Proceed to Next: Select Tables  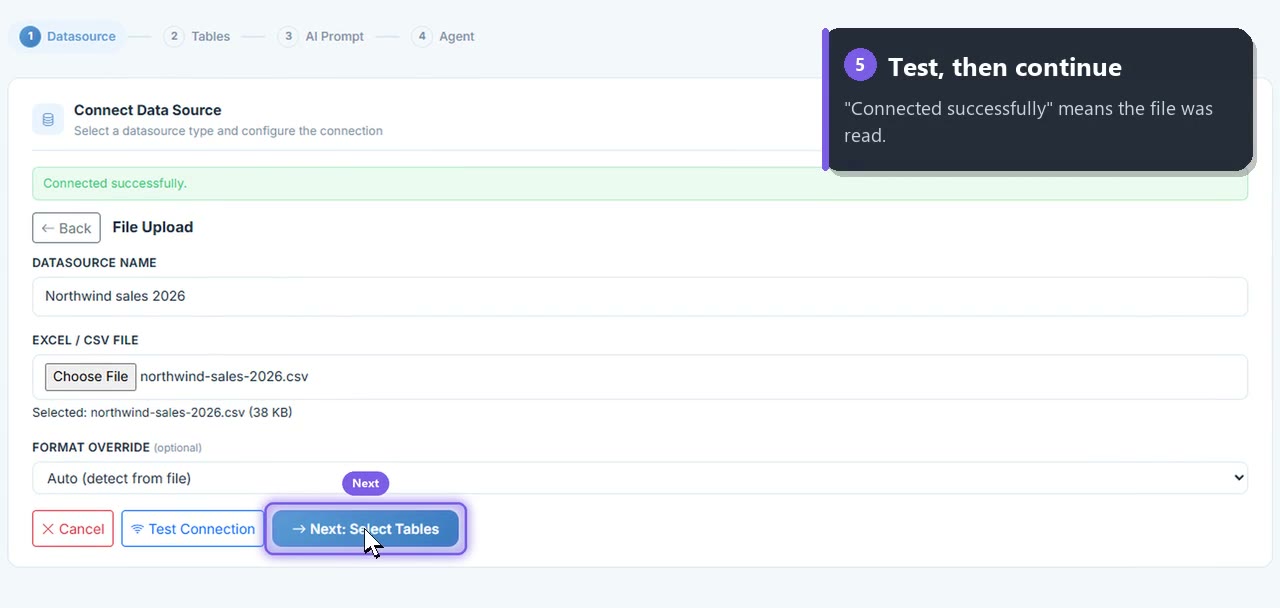click(x=365, y=529)
